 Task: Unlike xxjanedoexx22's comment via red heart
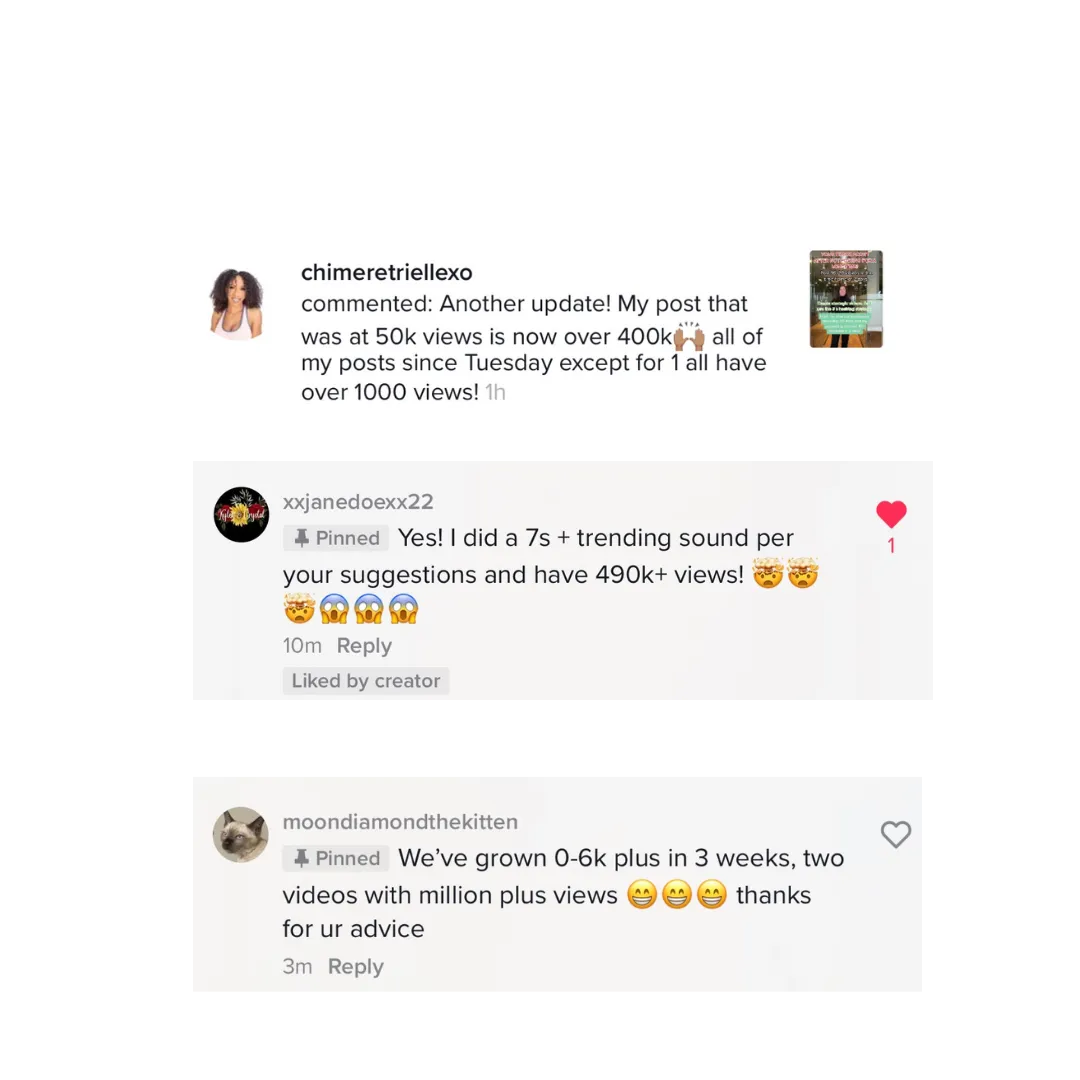[x=891, y=514]
